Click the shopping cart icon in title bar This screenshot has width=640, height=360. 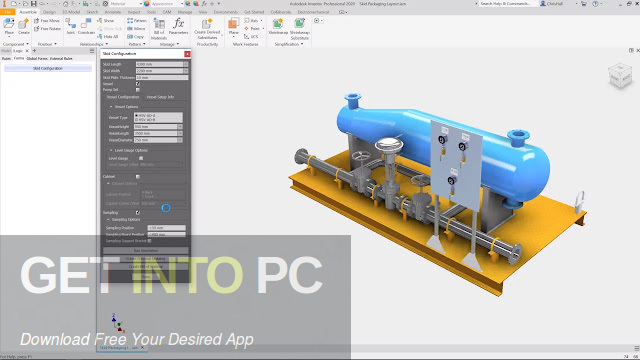[x=584, y=4]
